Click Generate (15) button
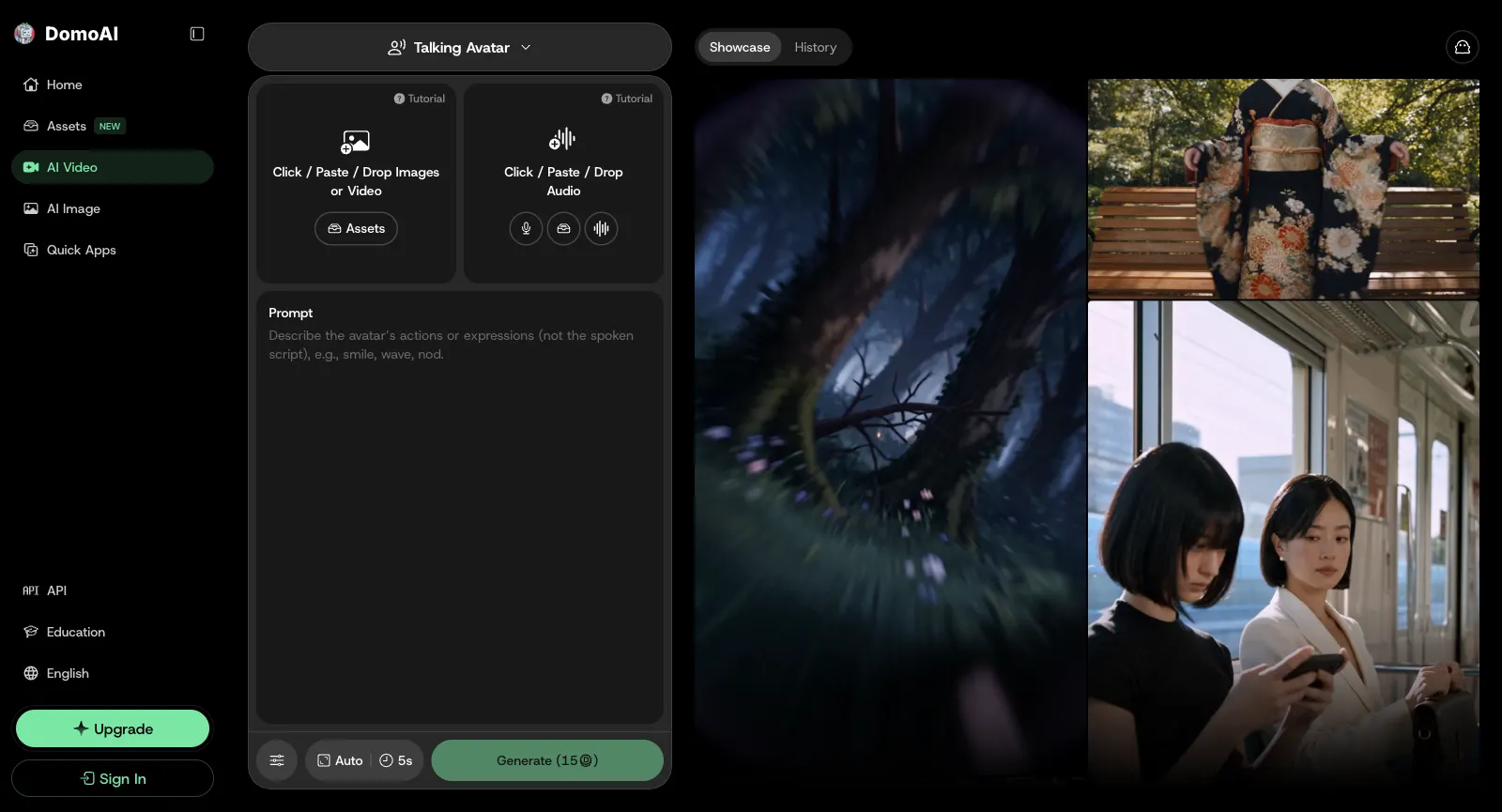This screenshot has height=812, width=1502. (547, 760)
